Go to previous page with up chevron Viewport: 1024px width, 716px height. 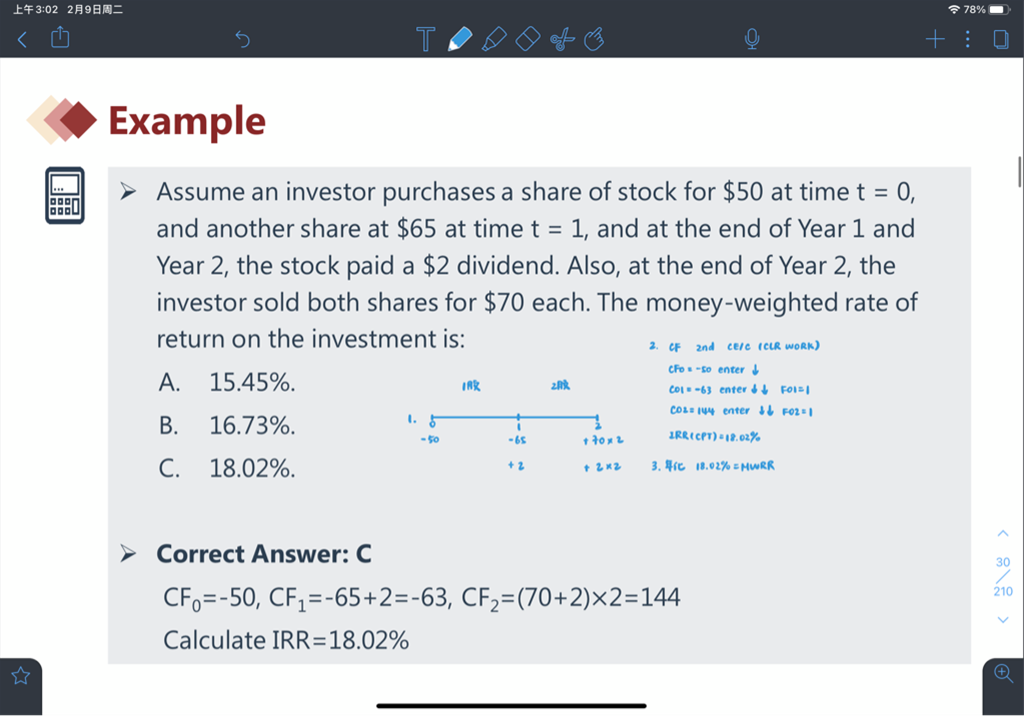click(x=1003, y=534)
